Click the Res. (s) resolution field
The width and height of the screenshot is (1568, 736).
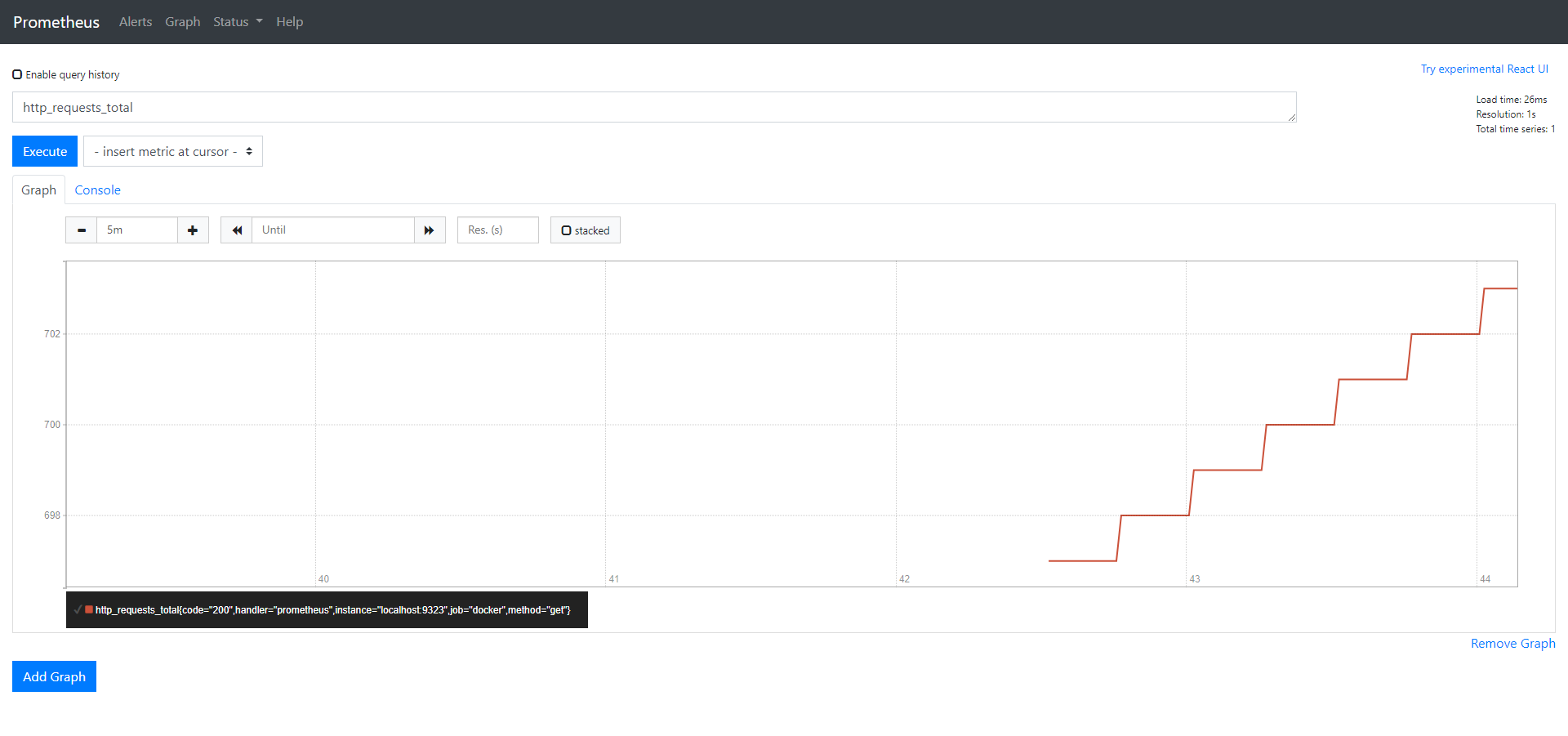point(498,230)
